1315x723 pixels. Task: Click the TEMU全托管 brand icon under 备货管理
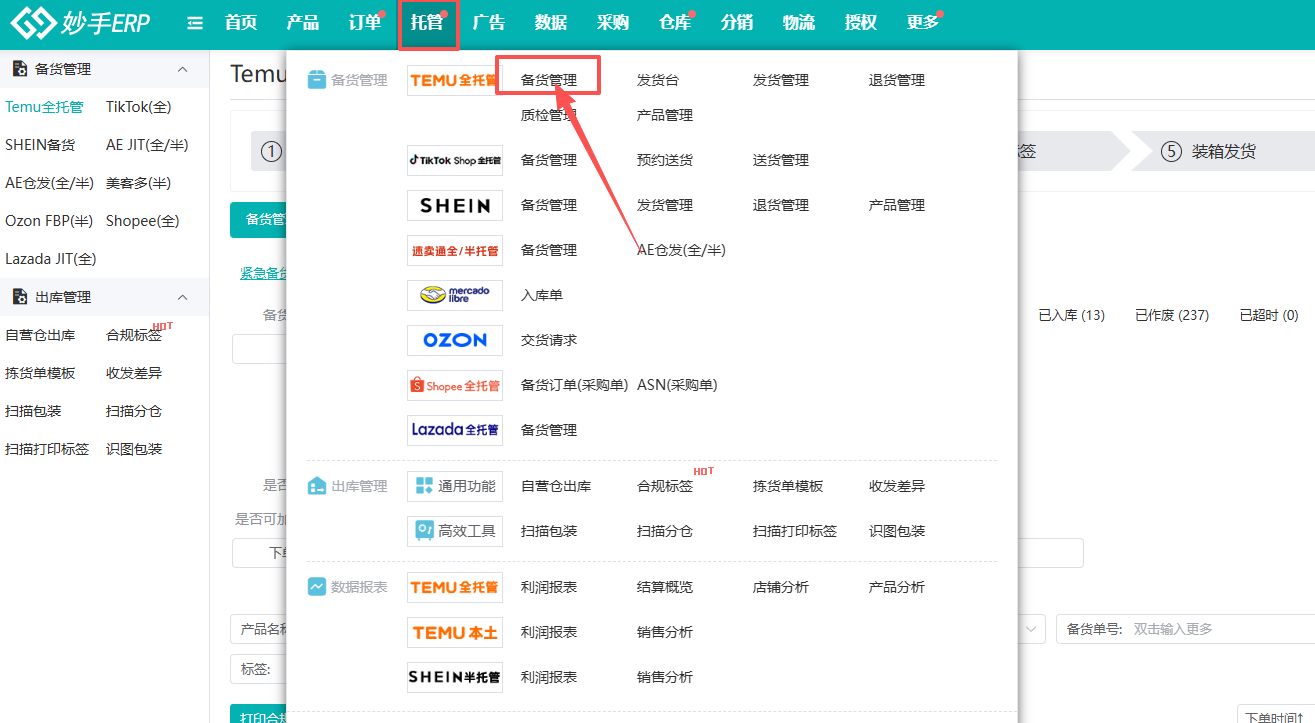454,80
